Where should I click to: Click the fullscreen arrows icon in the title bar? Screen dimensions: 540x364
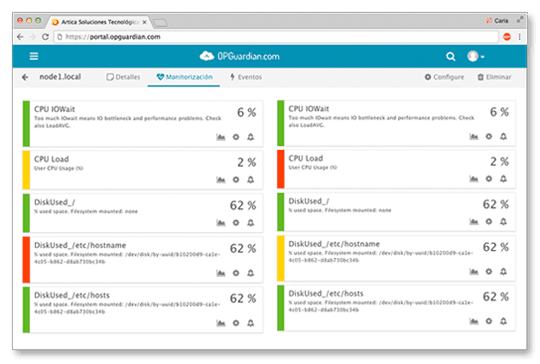tap(520, 20)
